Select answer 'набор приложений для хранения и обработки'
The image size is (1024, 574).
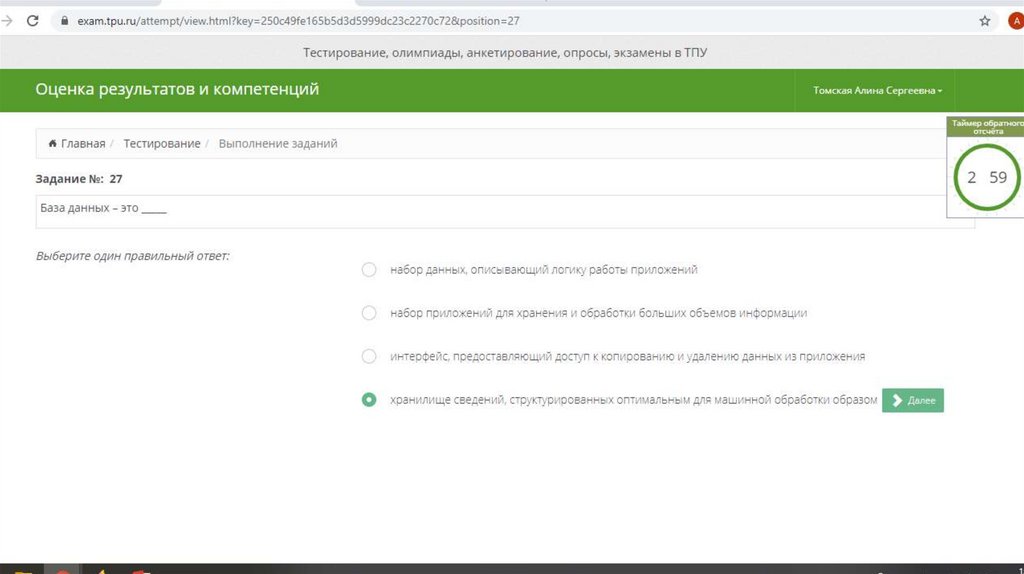369,313
